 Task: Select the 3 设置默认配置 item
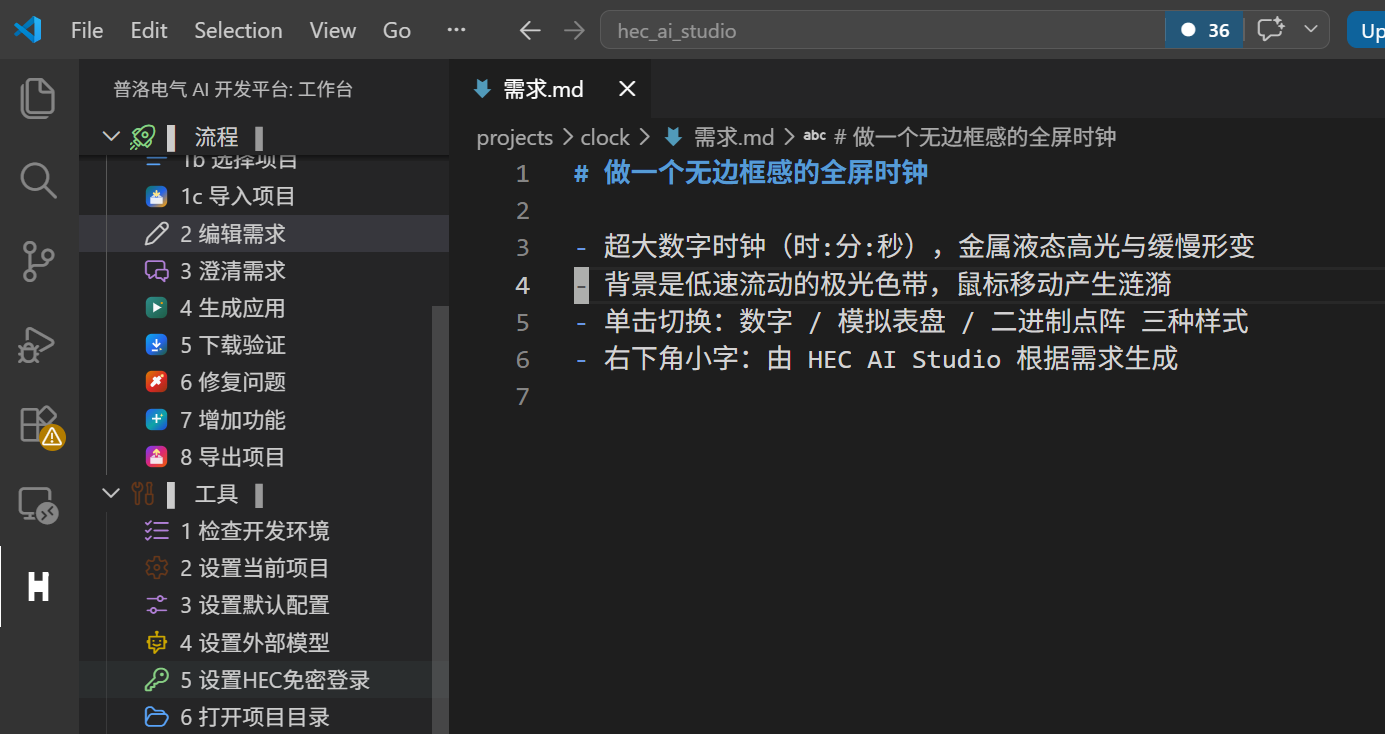256,605
